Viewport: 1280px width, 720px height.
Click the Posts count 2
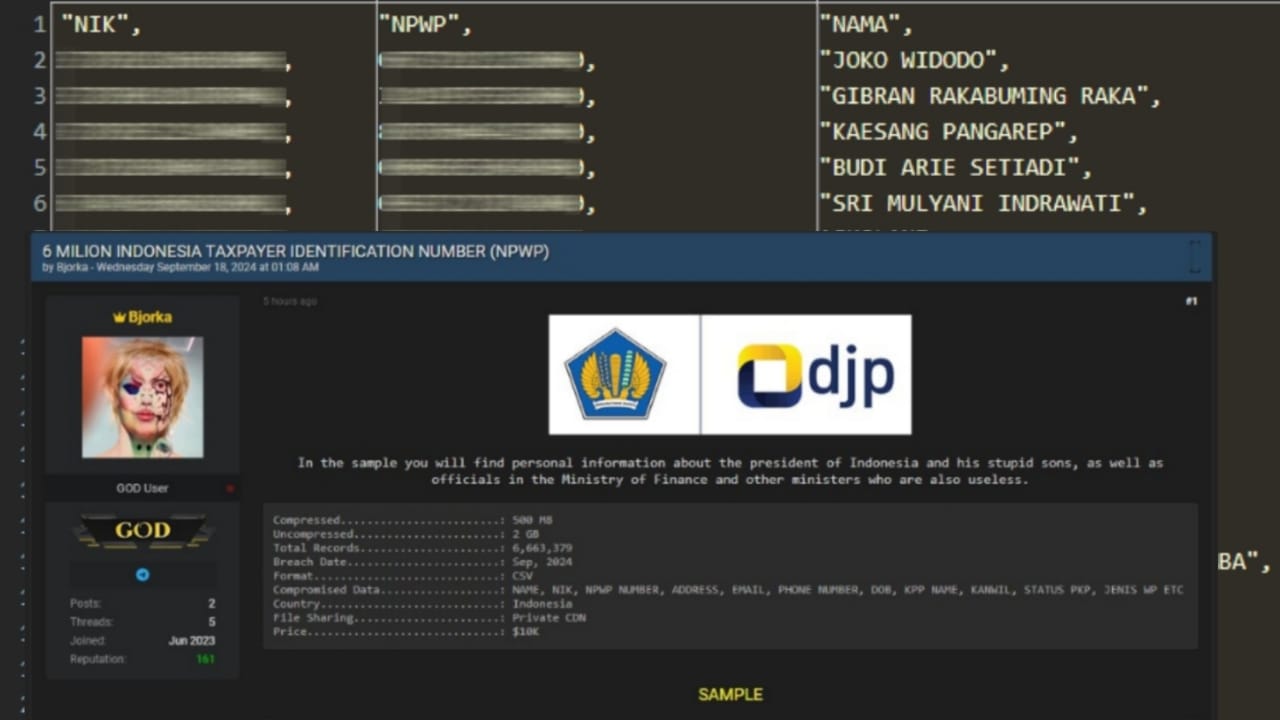pos(211,604)
